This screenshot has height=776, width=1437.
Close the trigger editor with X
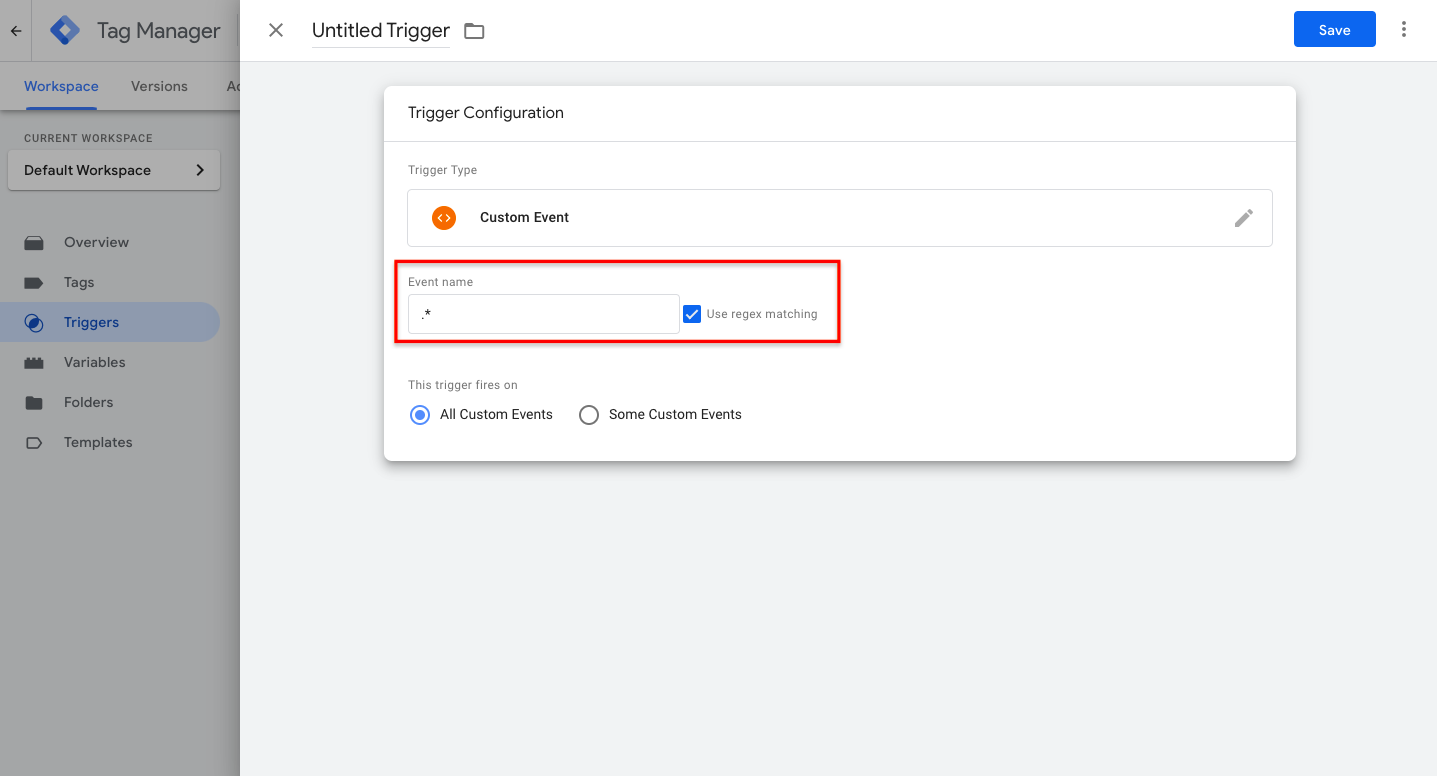pos(276,30)
